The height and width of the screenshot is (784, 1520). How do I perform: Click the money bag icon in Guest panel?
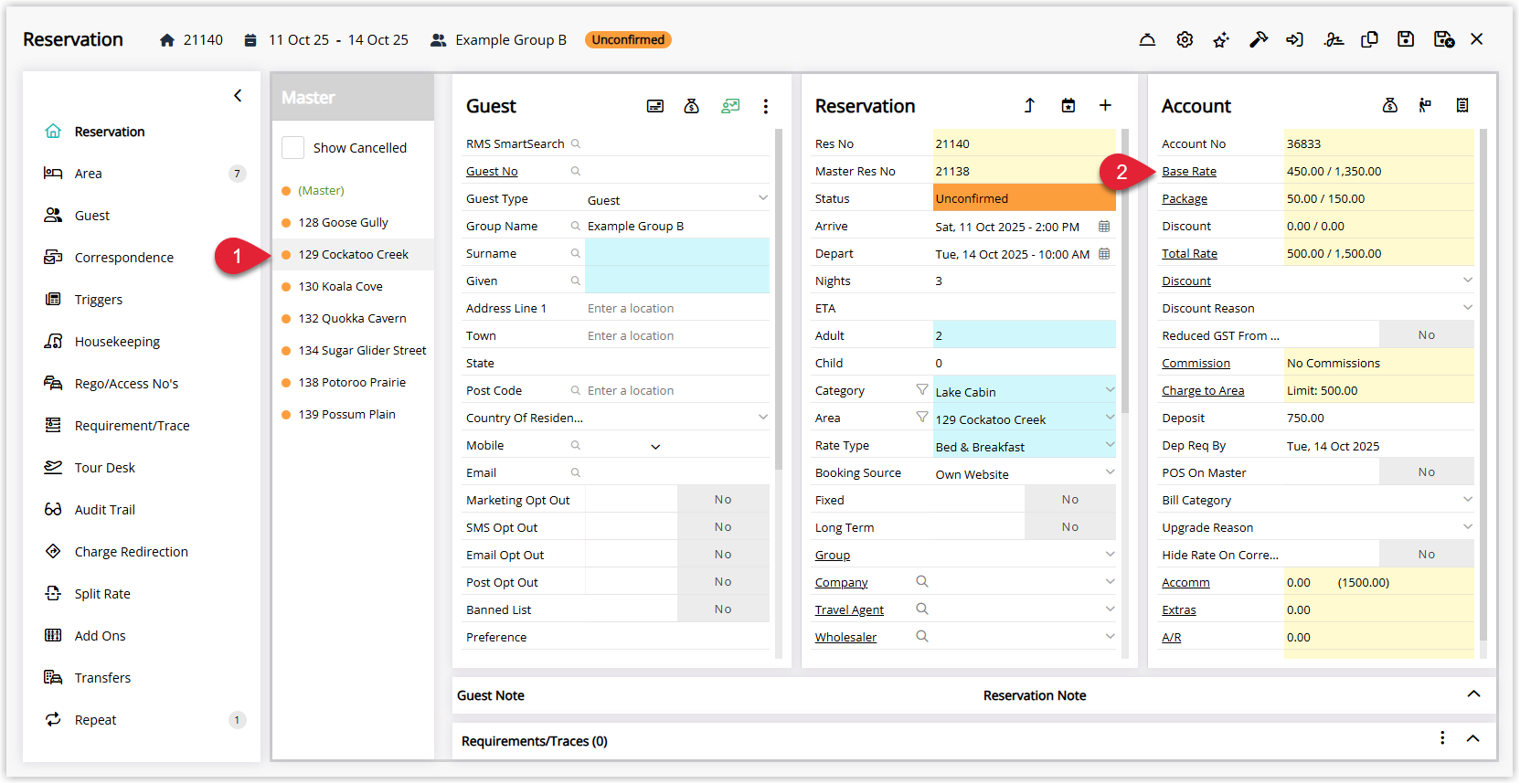tap(692, 106)
